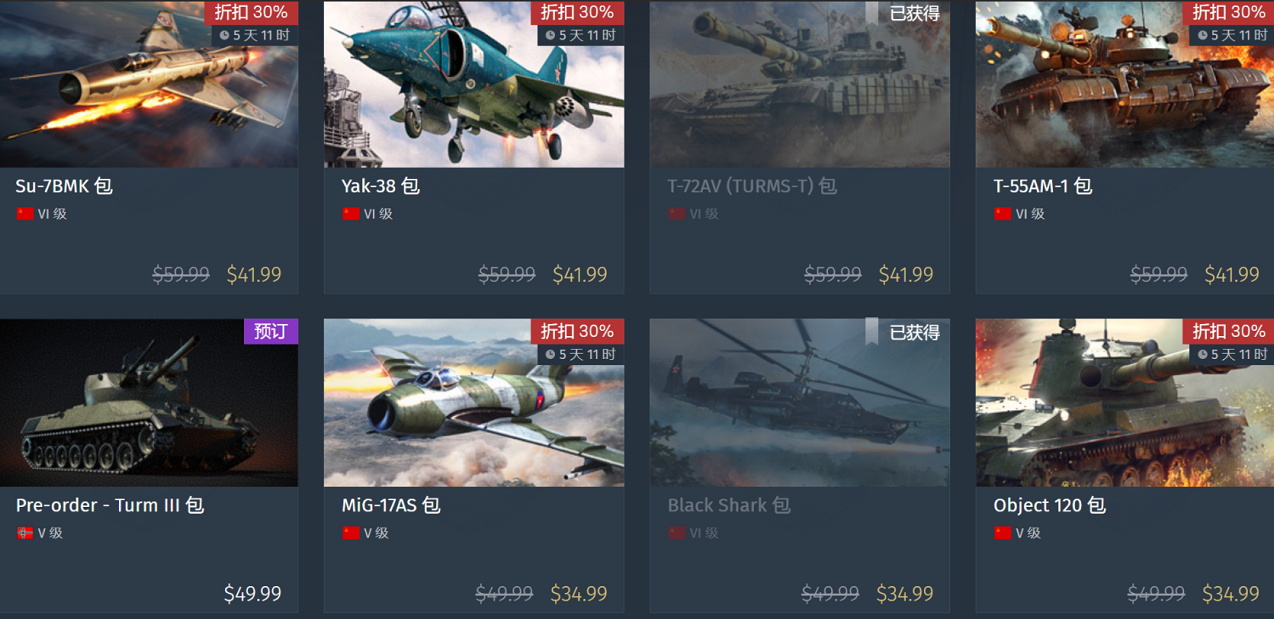Open the Su-7BMK pack thumbnail
The image size is (1274, 619).
tap(149, 84)
